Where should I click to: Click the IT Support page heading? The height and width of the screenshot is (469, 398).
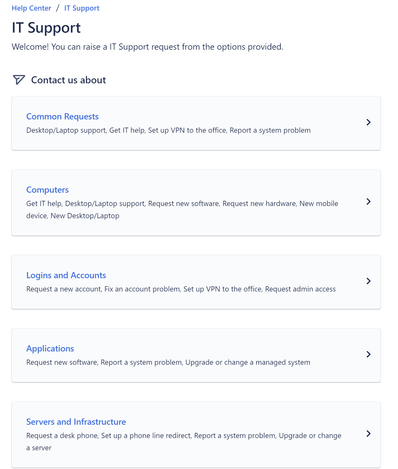click(46, 28)
